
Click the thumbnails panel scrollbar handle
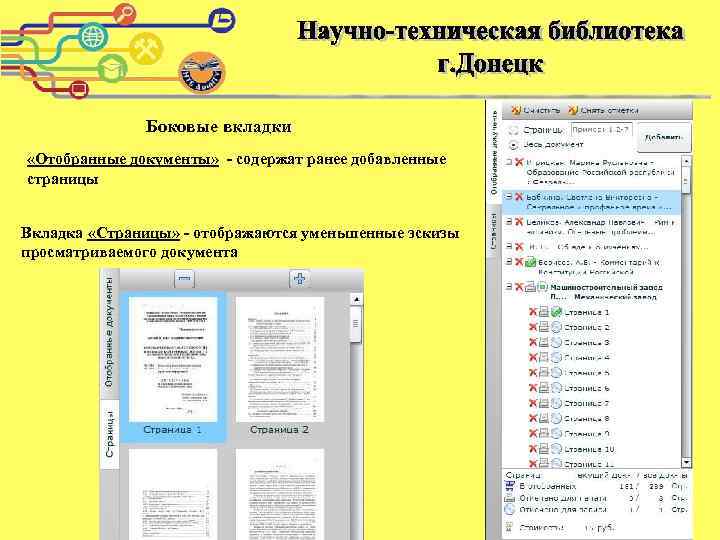tap(356, 325)
